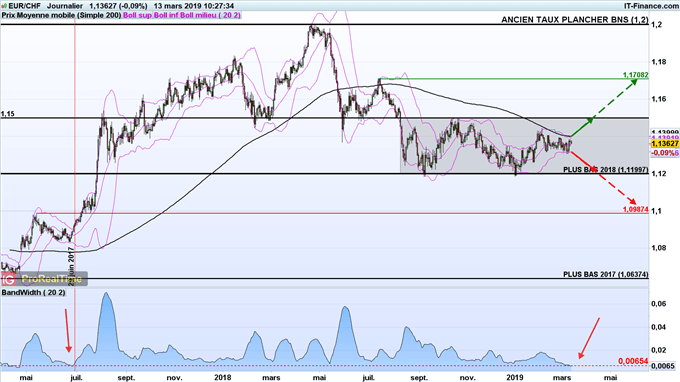Viewport: 680px width, 382px height.
Task: Click the 1,08 price axis value
Action: [659, 248]
